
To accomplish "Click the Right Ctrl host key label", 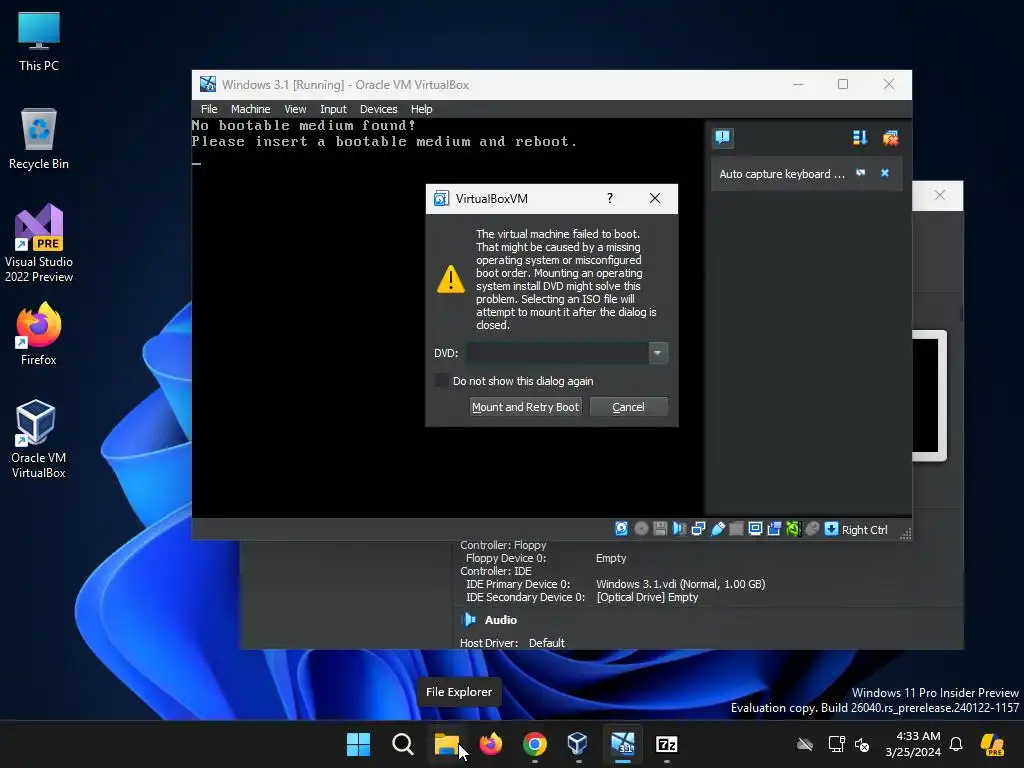I will pos(864,530).
